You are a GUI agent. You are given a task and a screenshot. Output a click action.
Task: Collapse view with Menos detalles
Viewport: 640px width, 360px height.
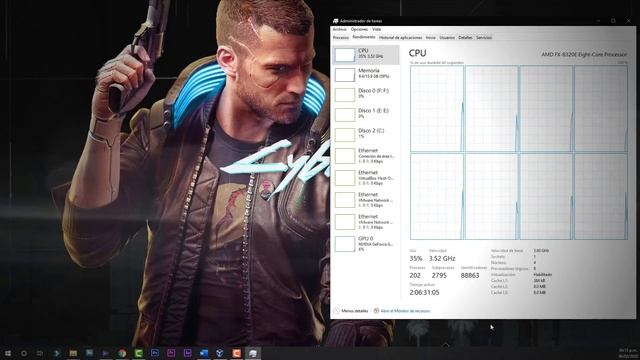(354, 311)
